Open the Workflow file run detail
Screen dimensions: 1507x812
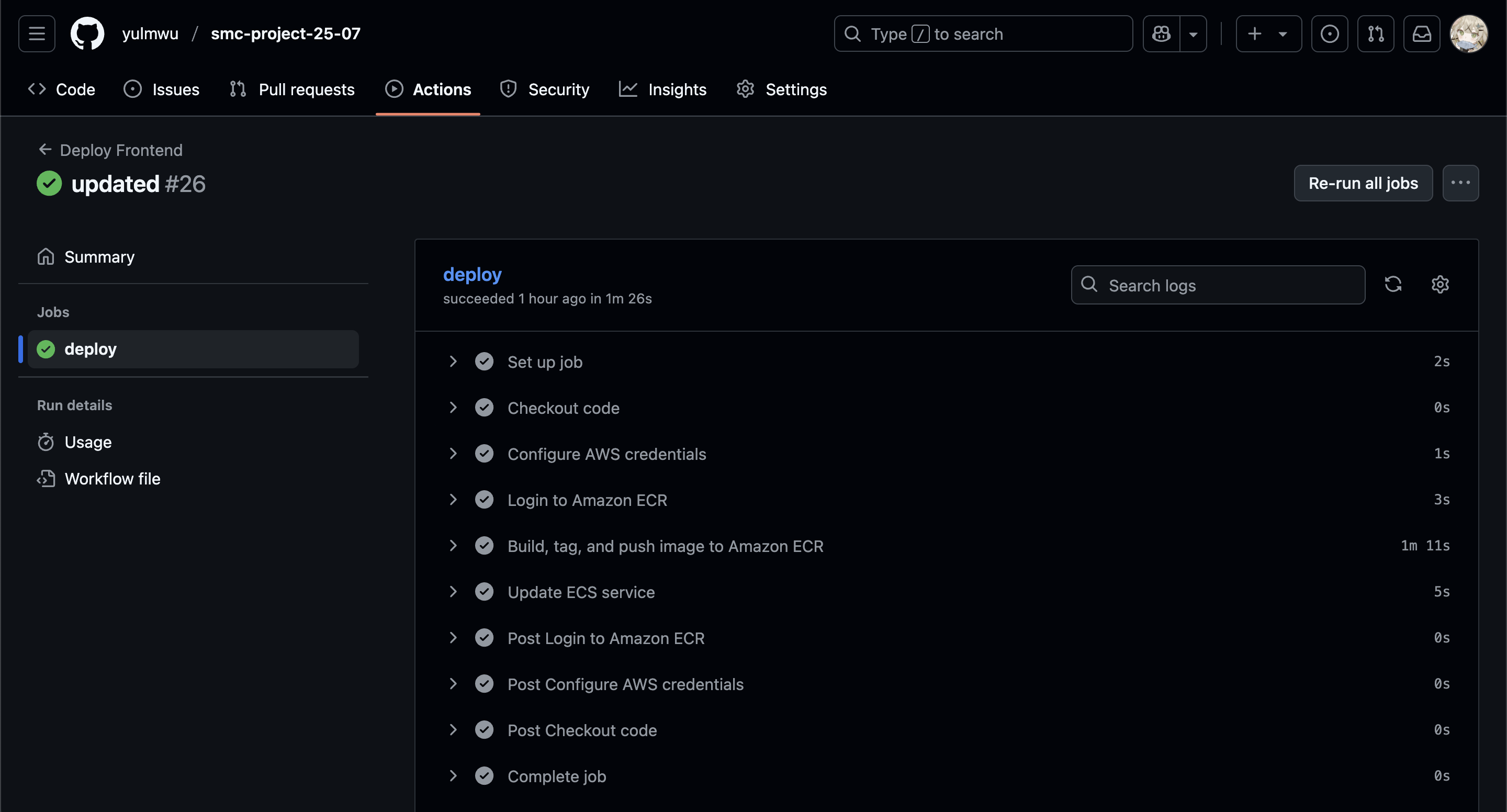click(113, 479)
